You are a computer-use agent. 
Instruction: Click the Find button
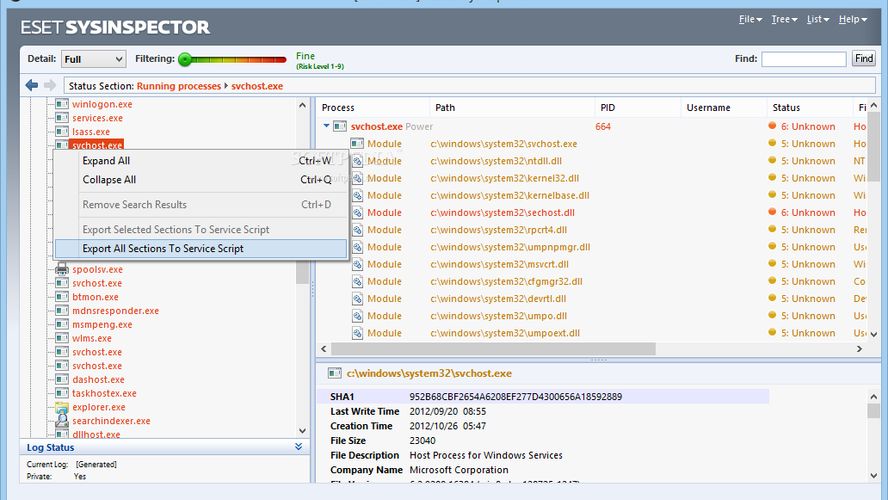pos(864,58)
